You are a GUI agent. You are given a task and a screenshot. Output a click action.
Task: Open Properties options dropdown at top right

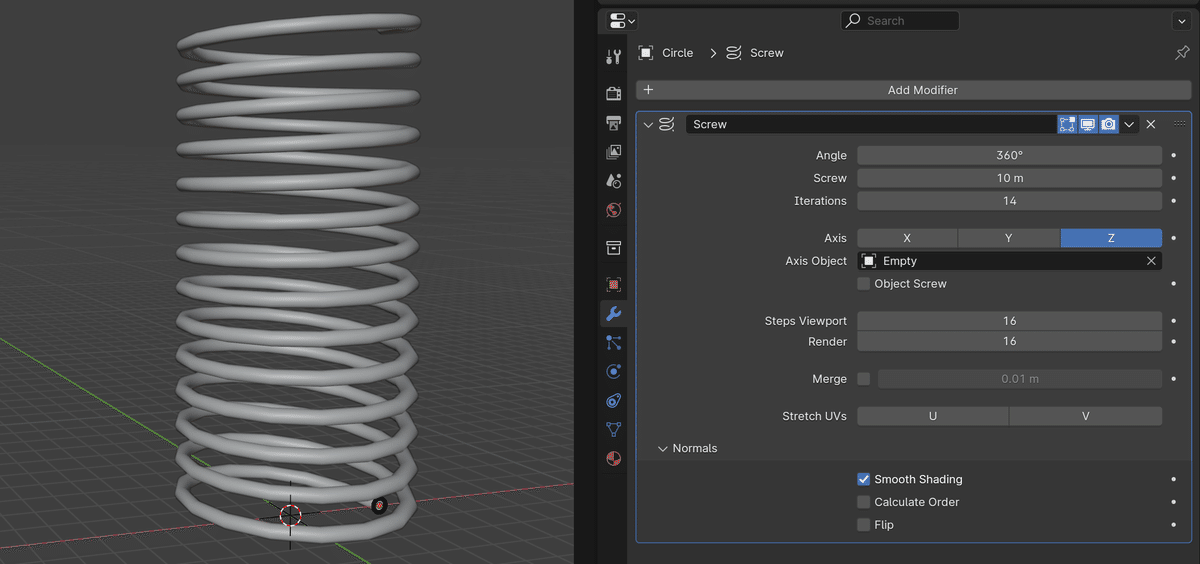(1181, 20)
